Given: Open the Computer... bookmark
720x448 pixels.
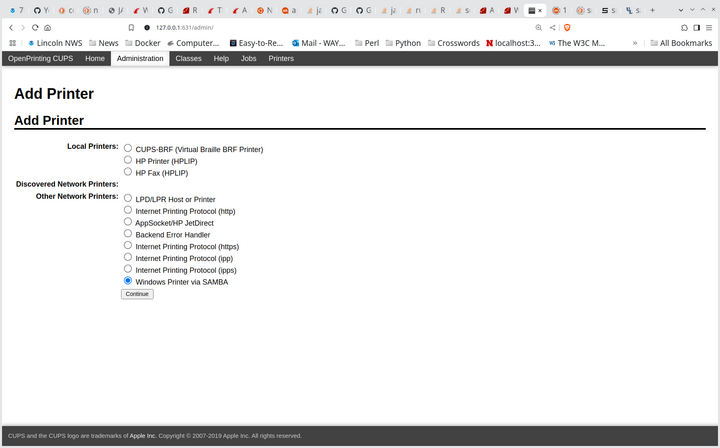Looking at the screenshot, I should point(193,43).
